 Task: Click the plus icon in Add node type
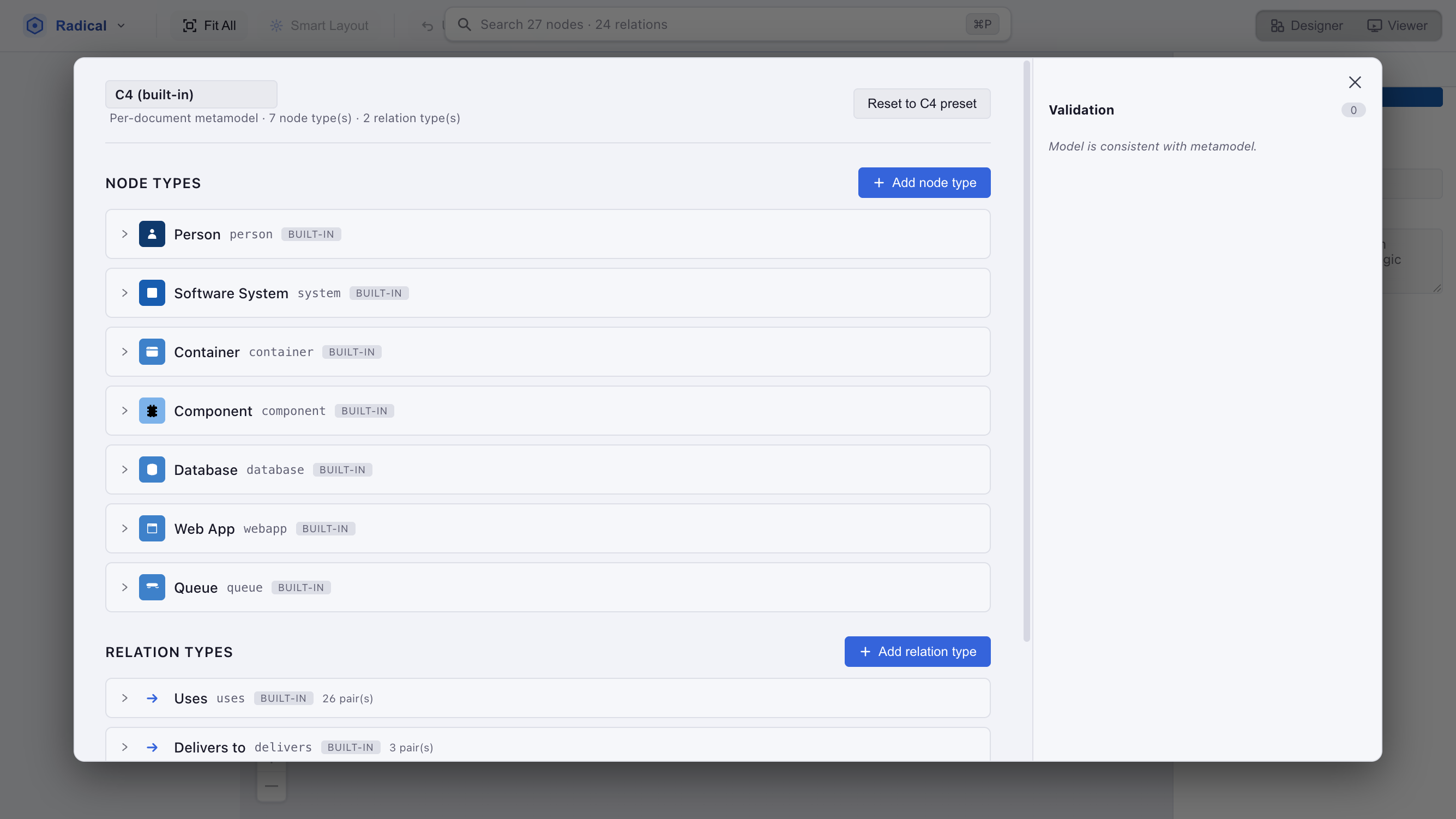point(879,183)
